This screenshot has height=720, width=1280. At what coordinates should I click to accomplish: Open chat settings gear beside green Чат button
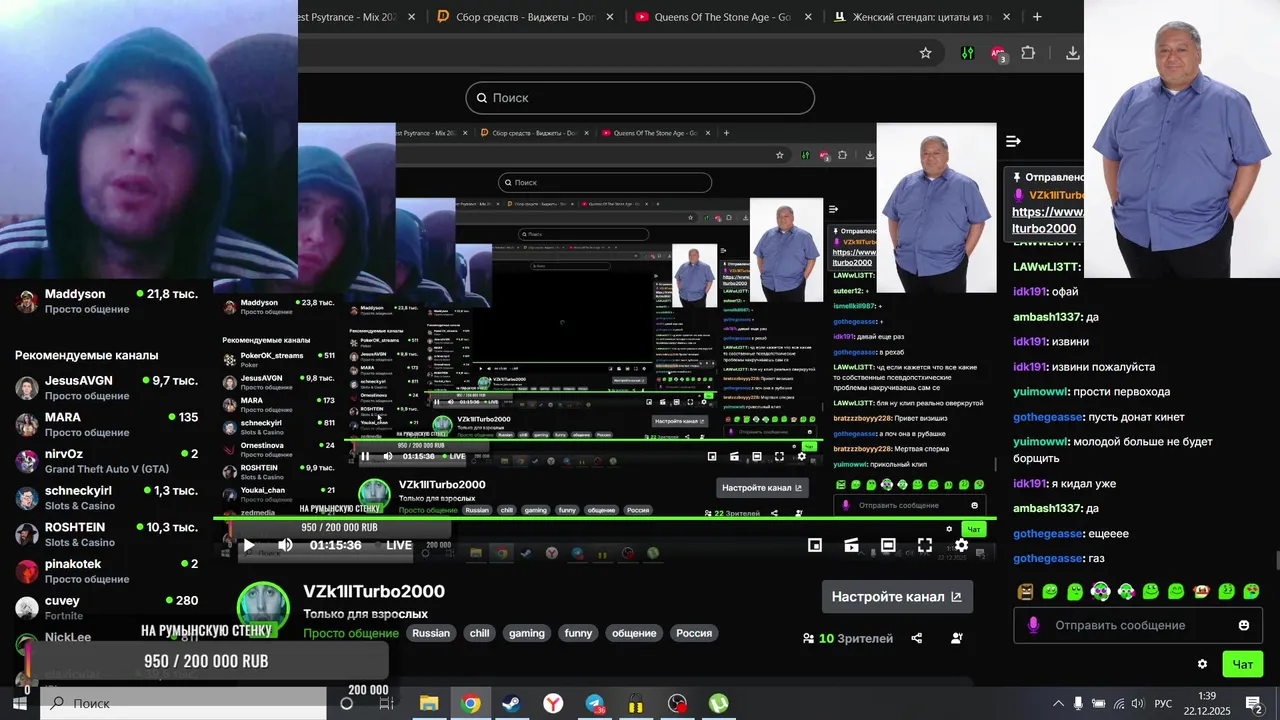click(x=1202, y=664)
